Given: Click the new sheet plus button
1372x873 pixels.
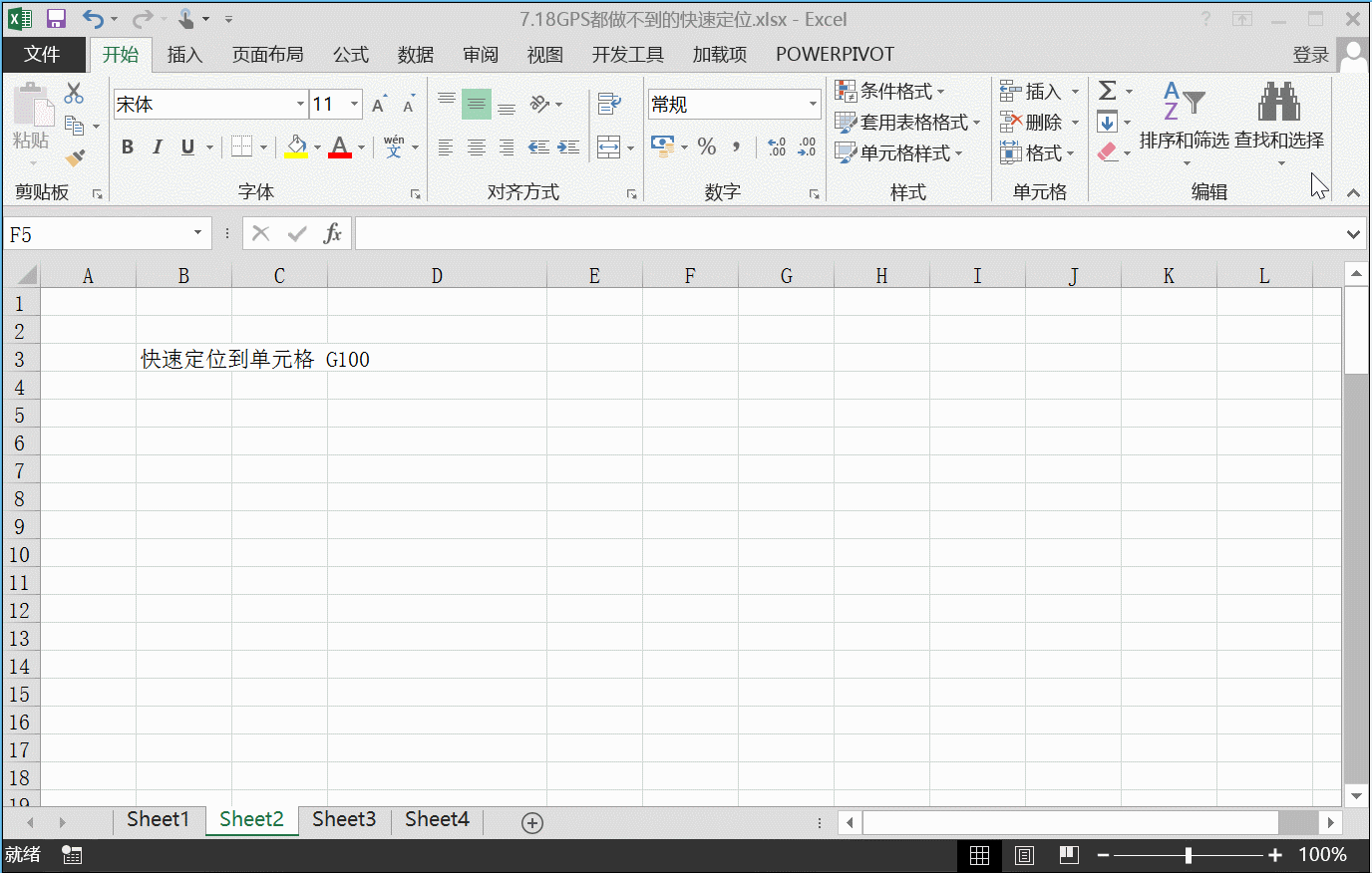Looking at the screenshot, I should [531, 821].
